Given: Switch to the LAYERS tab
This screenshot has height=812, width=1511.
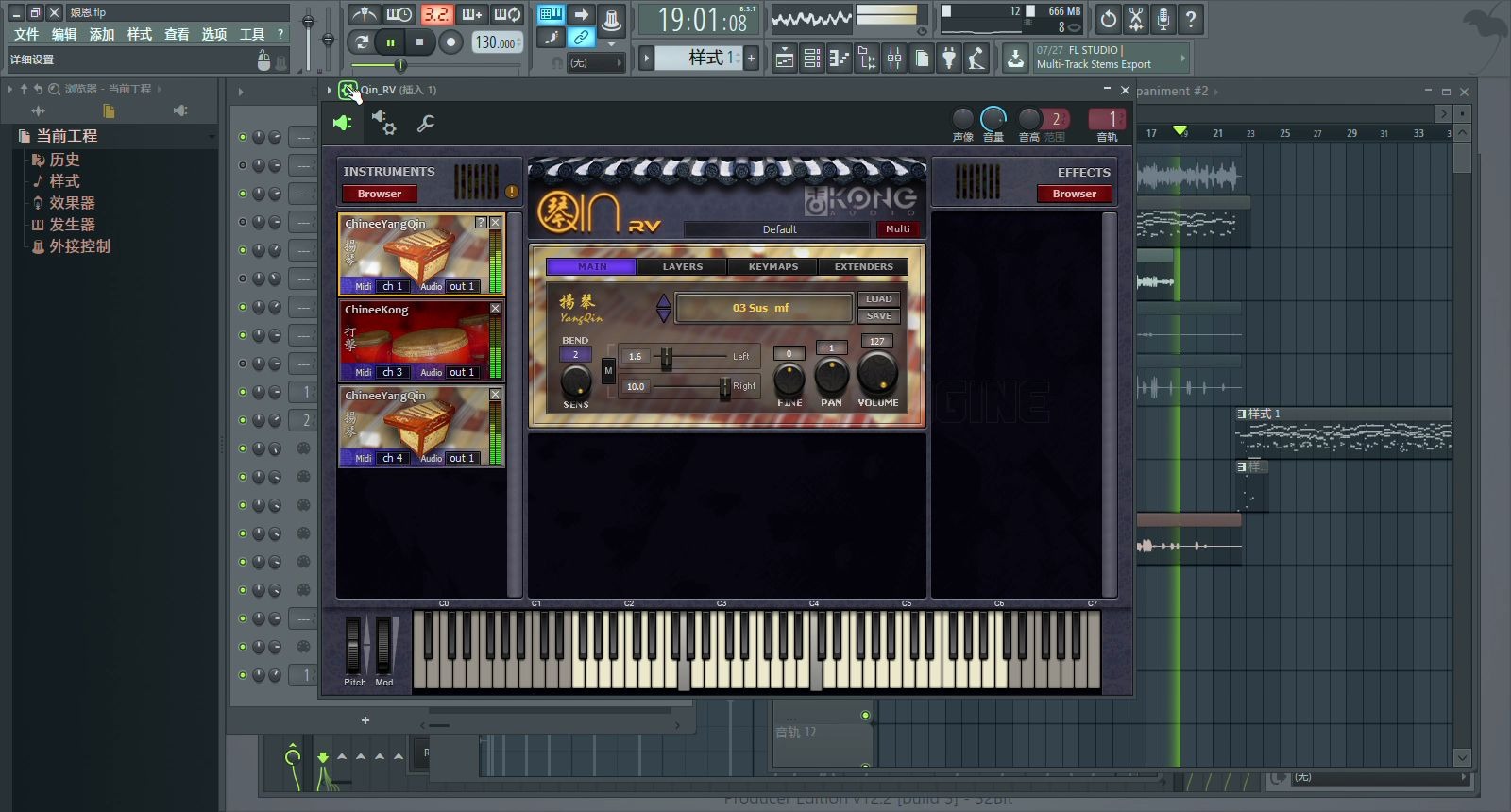Looking at the screenshot, I should [x=683, y=267].
